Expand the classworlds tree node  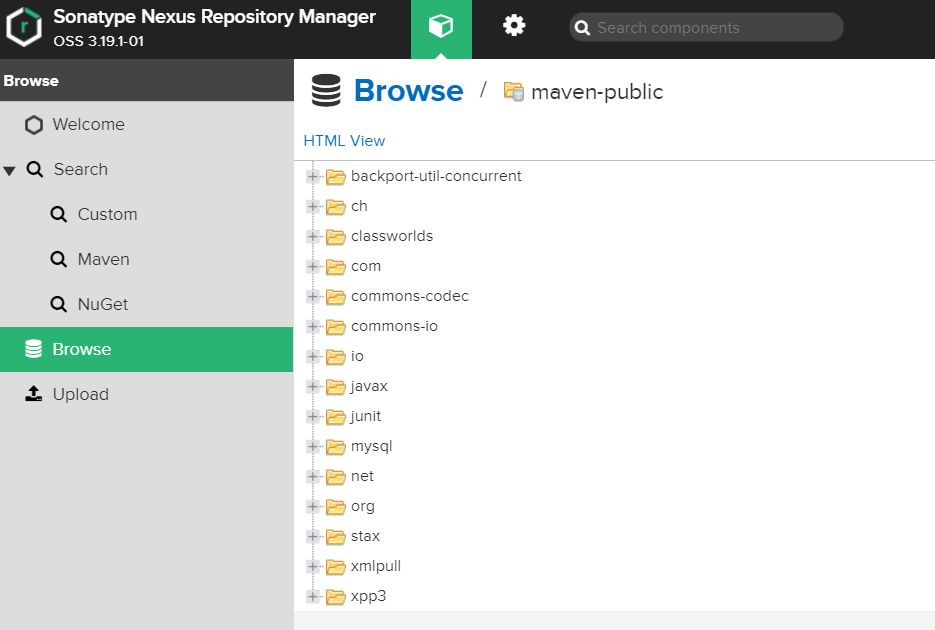coord(312,237)
